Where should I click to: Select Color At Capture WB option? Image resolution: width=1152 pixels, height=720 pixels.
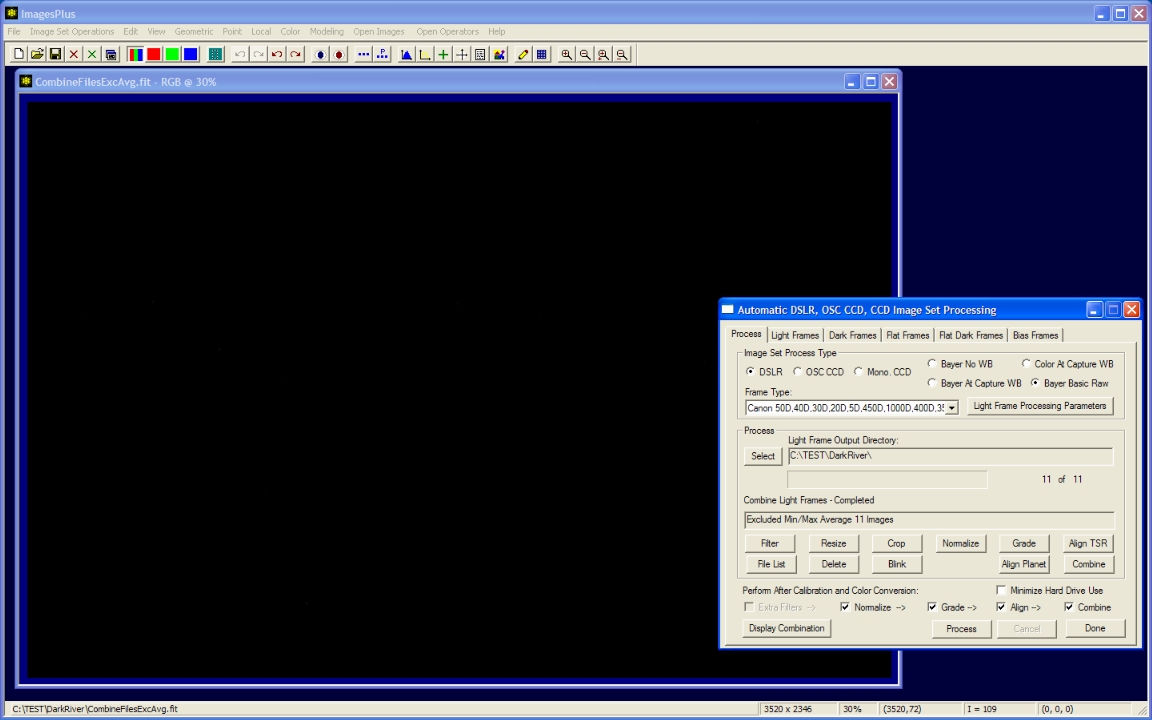pos(1026,364)
